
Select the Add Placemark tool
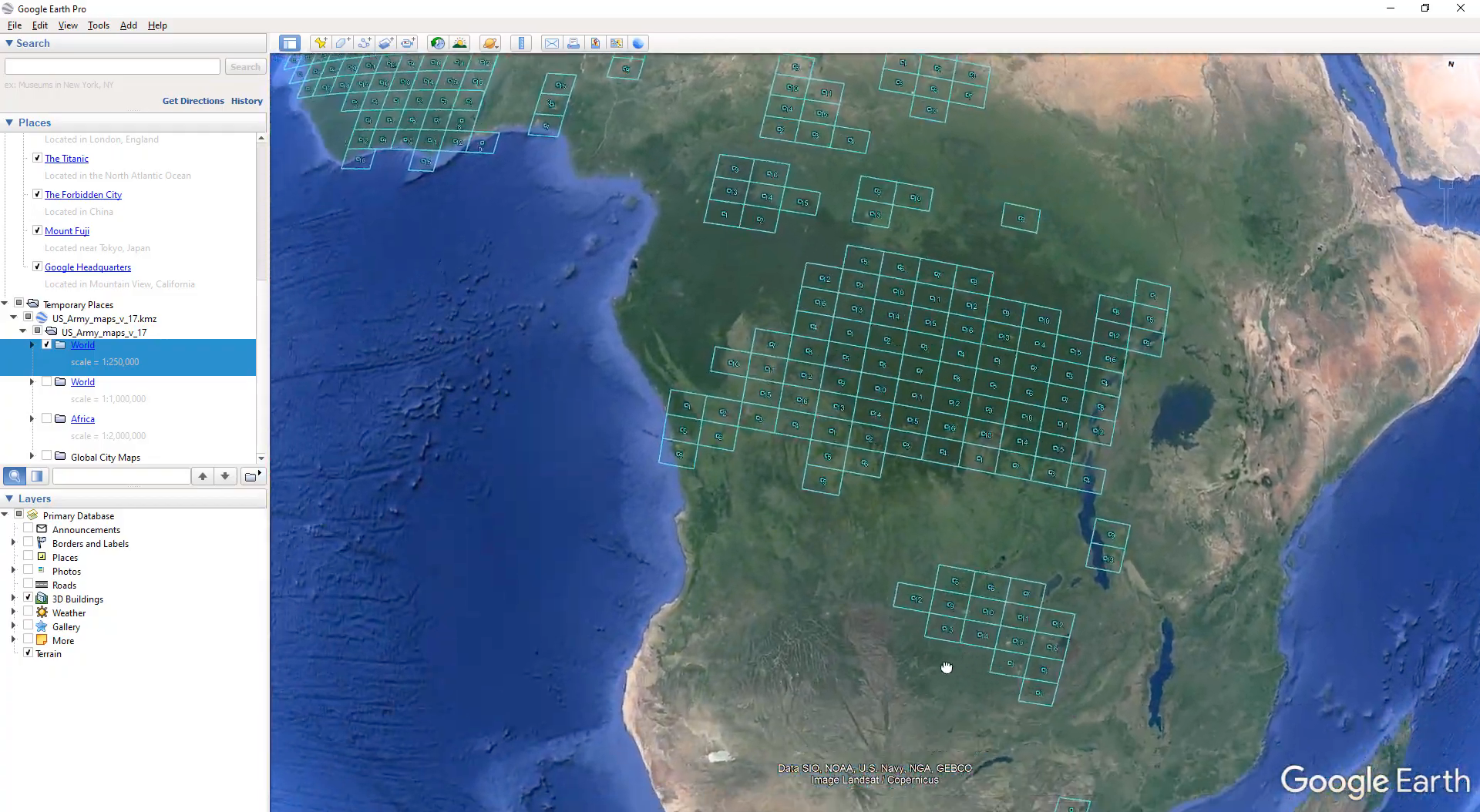(321, 43)
